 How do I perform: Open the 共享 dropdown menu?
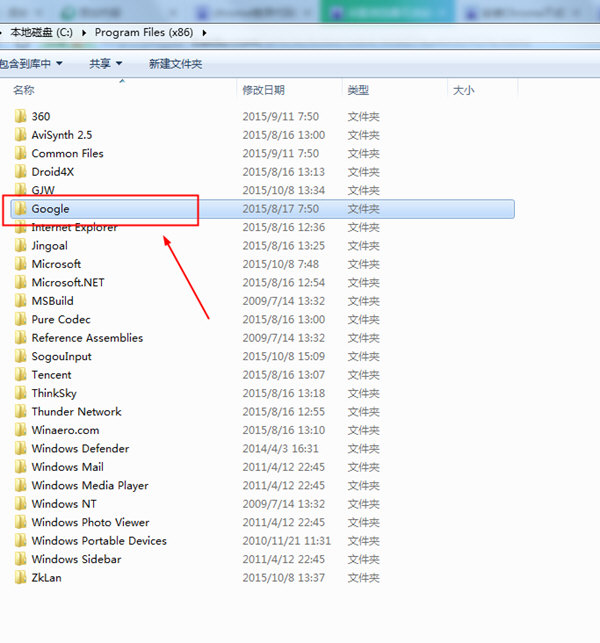tap(106, 64)
